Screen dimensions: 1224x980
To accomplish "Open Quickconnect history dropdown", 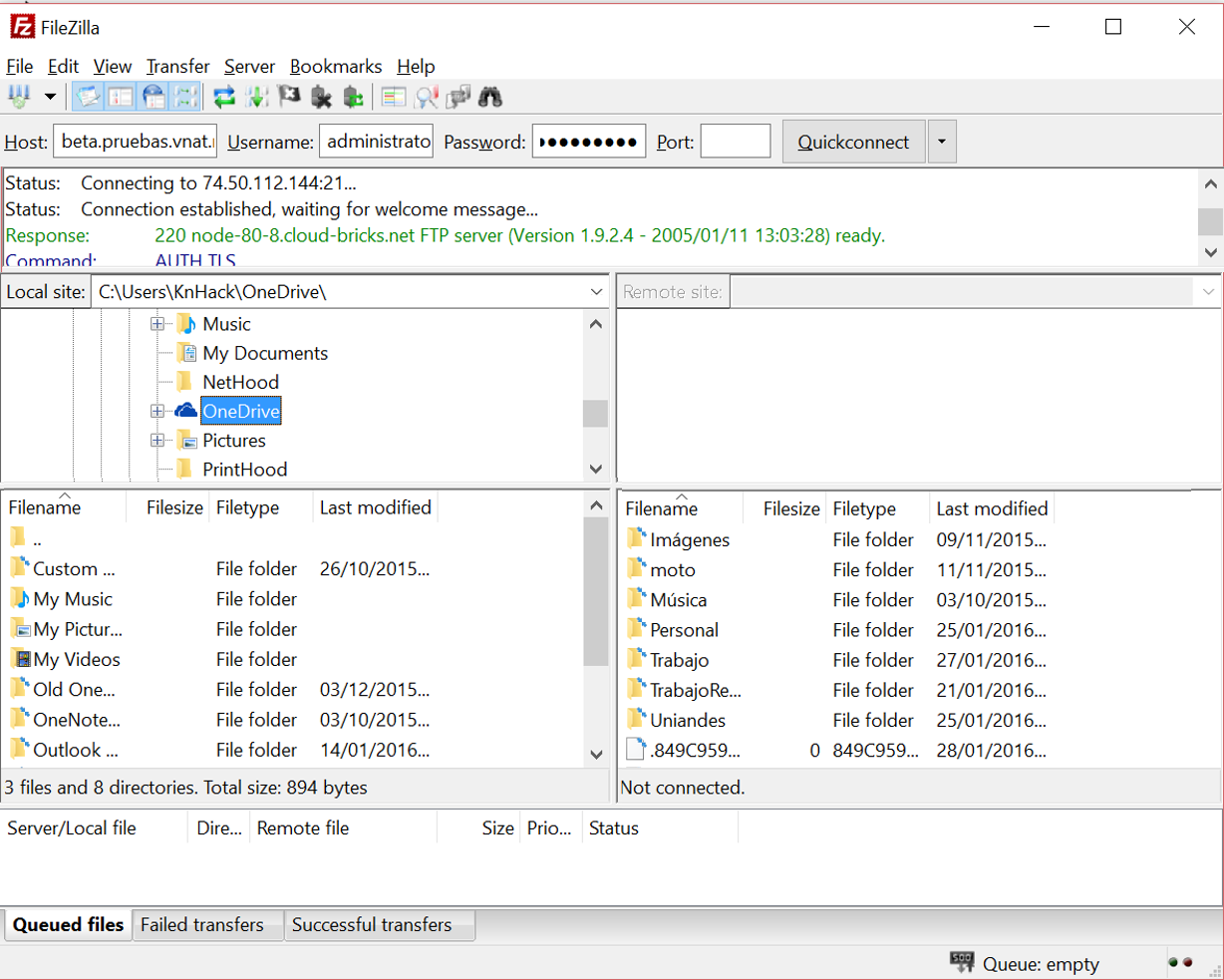I will (x=942, y=142).
